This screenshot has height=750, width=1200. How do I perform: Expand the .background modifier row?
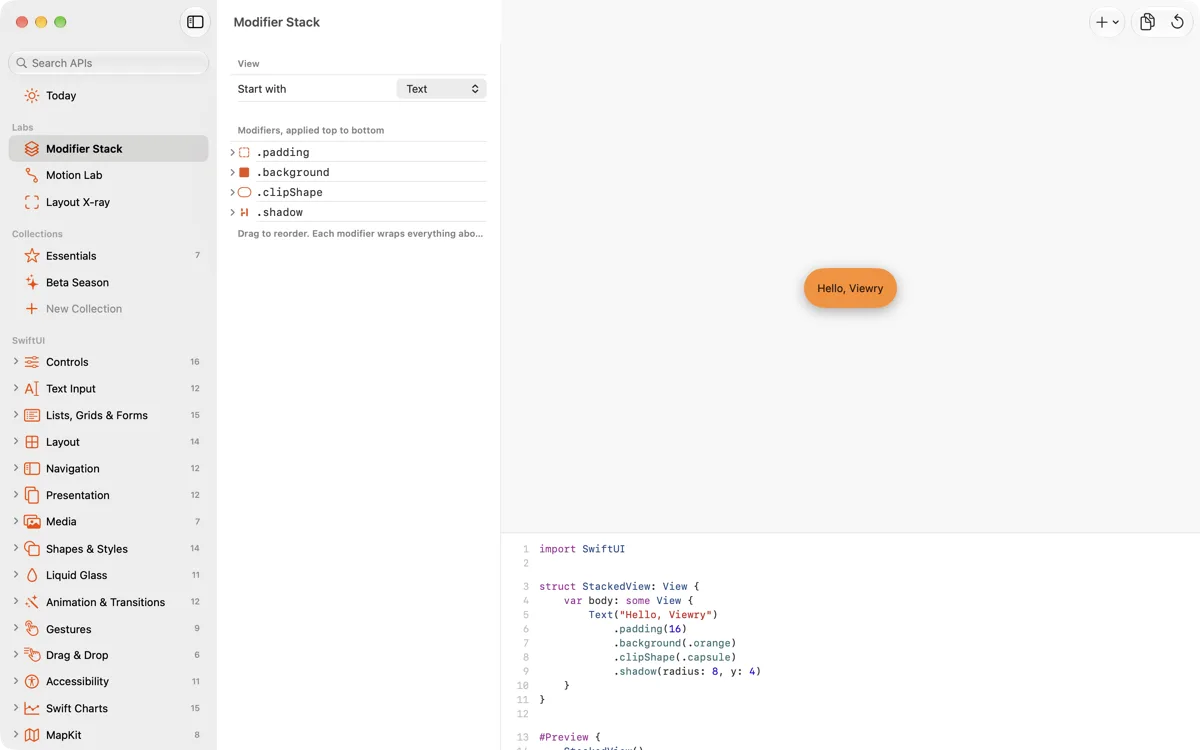232,172
